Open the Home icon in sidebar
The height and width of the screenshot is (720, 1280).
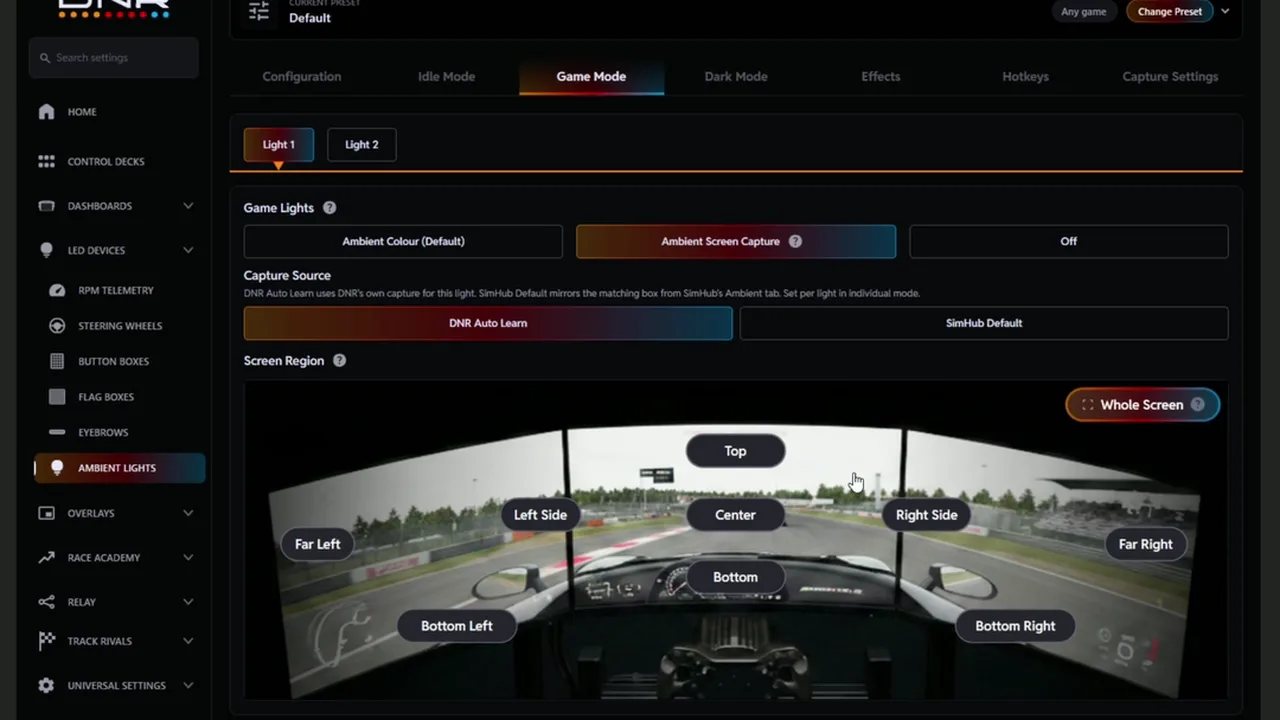tap(46, 112)
